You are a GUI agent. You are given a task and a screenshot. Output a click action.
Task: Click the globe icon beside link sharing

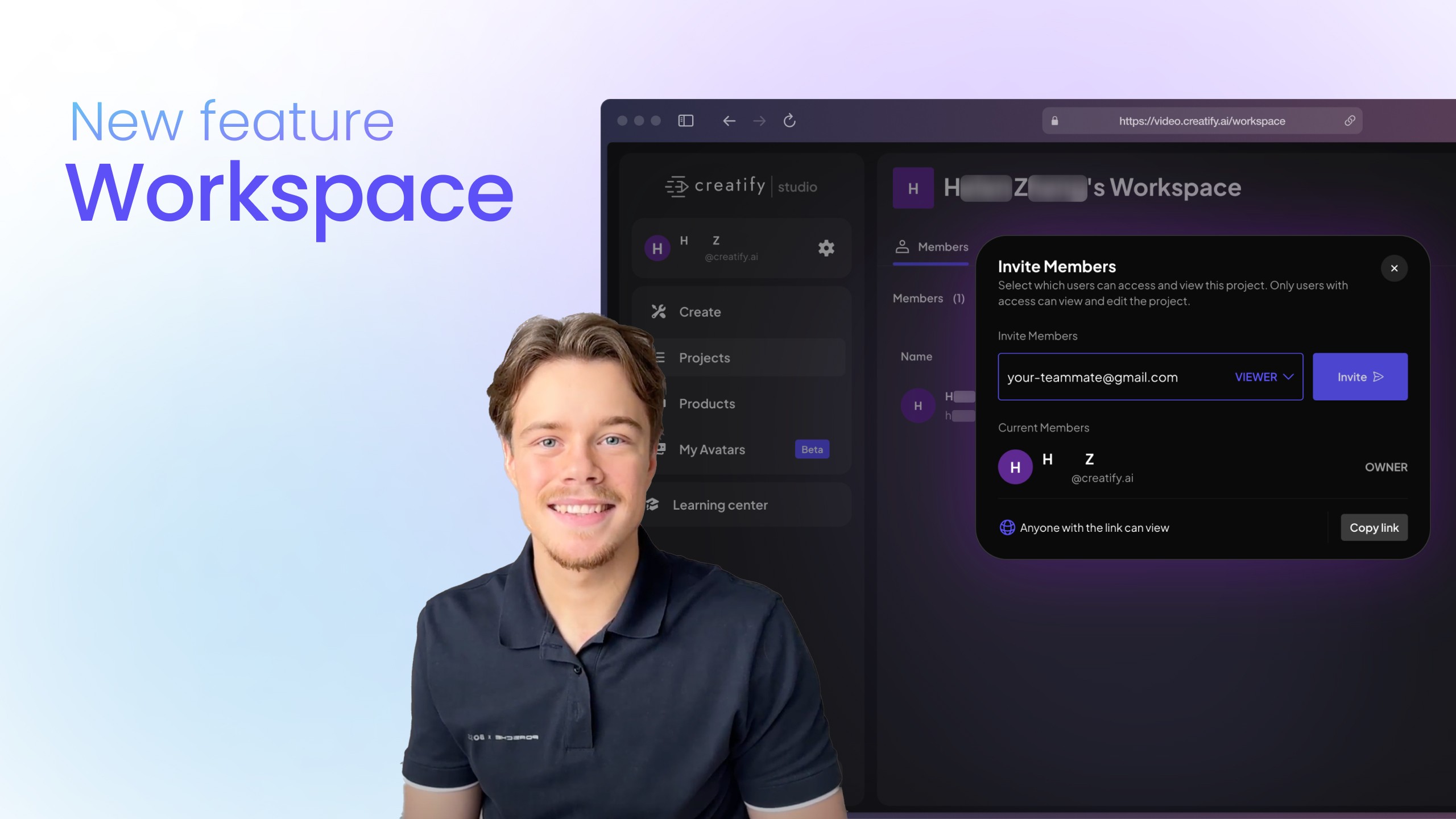(x=1007, y=528)
